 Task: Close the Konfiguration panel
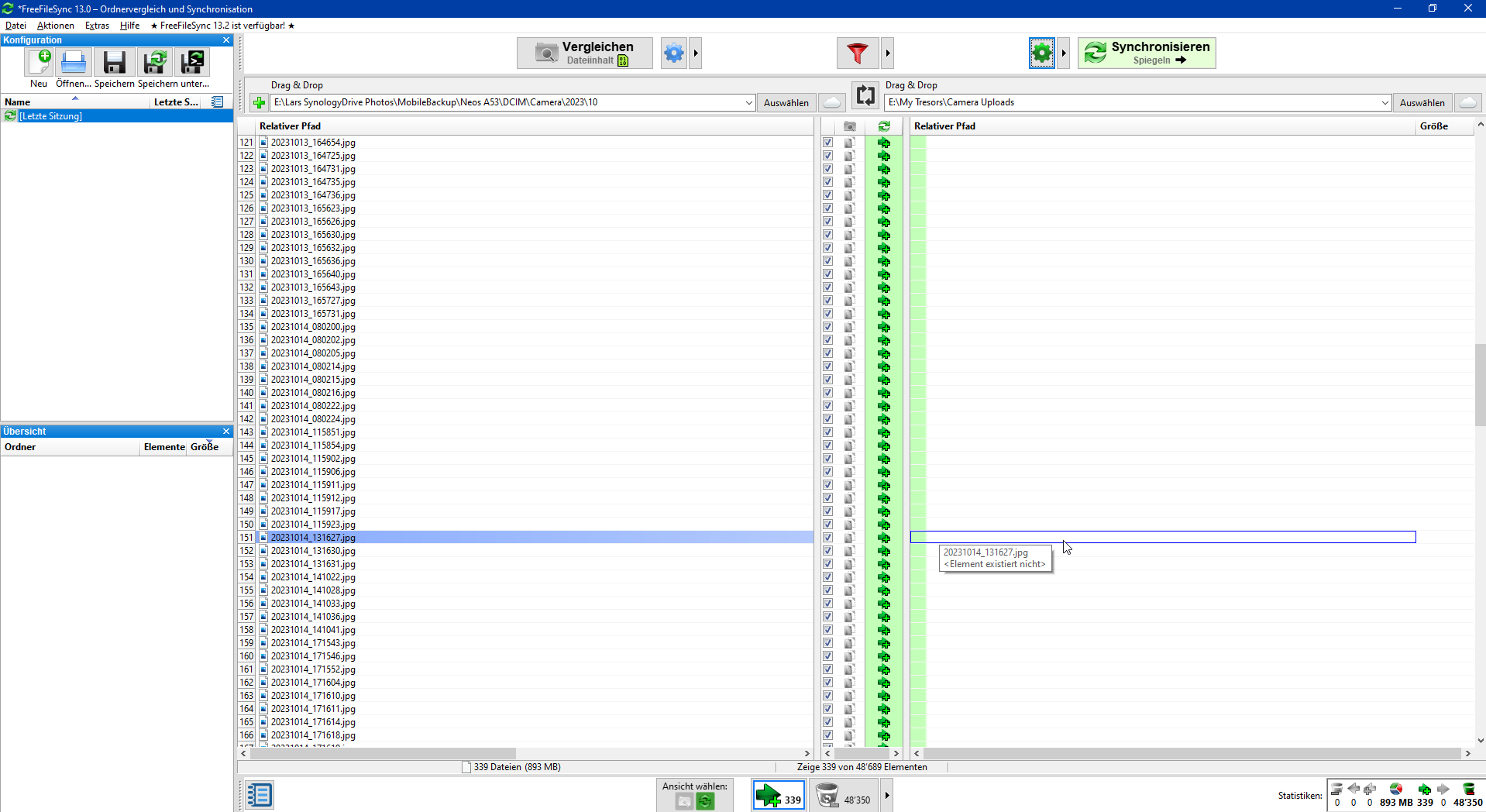click(x=226, y=40)
